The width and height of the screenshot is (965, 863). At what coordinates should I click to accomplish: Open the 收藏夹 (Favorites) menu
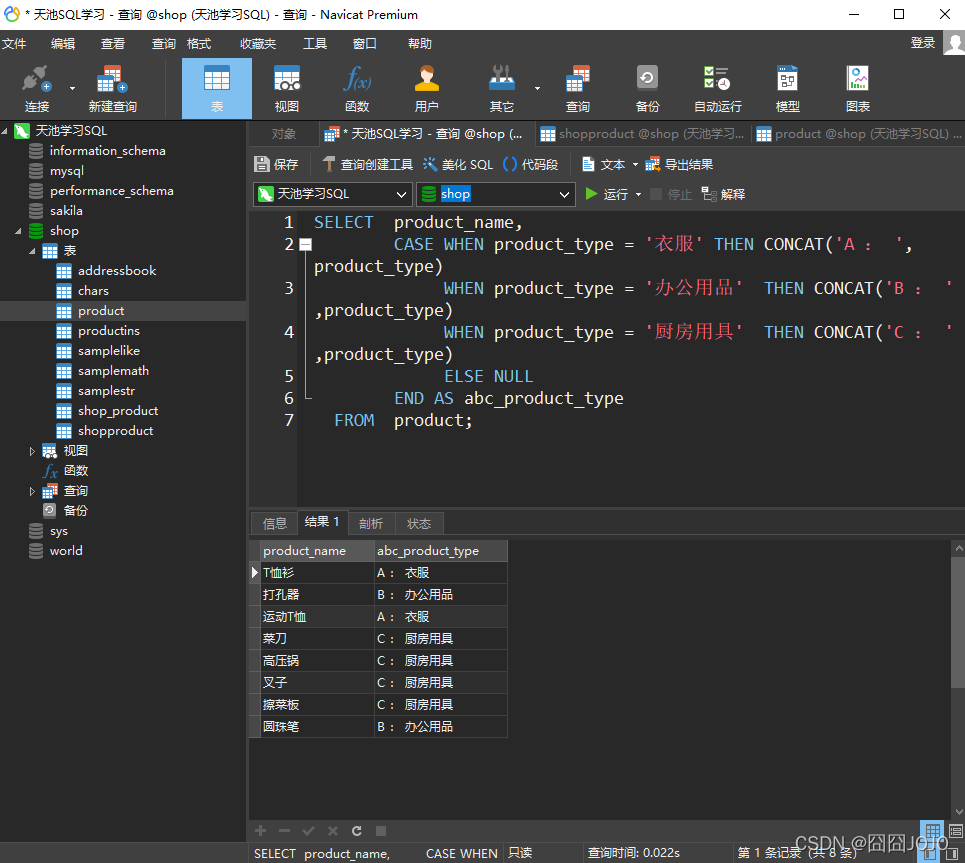(258, 44)
